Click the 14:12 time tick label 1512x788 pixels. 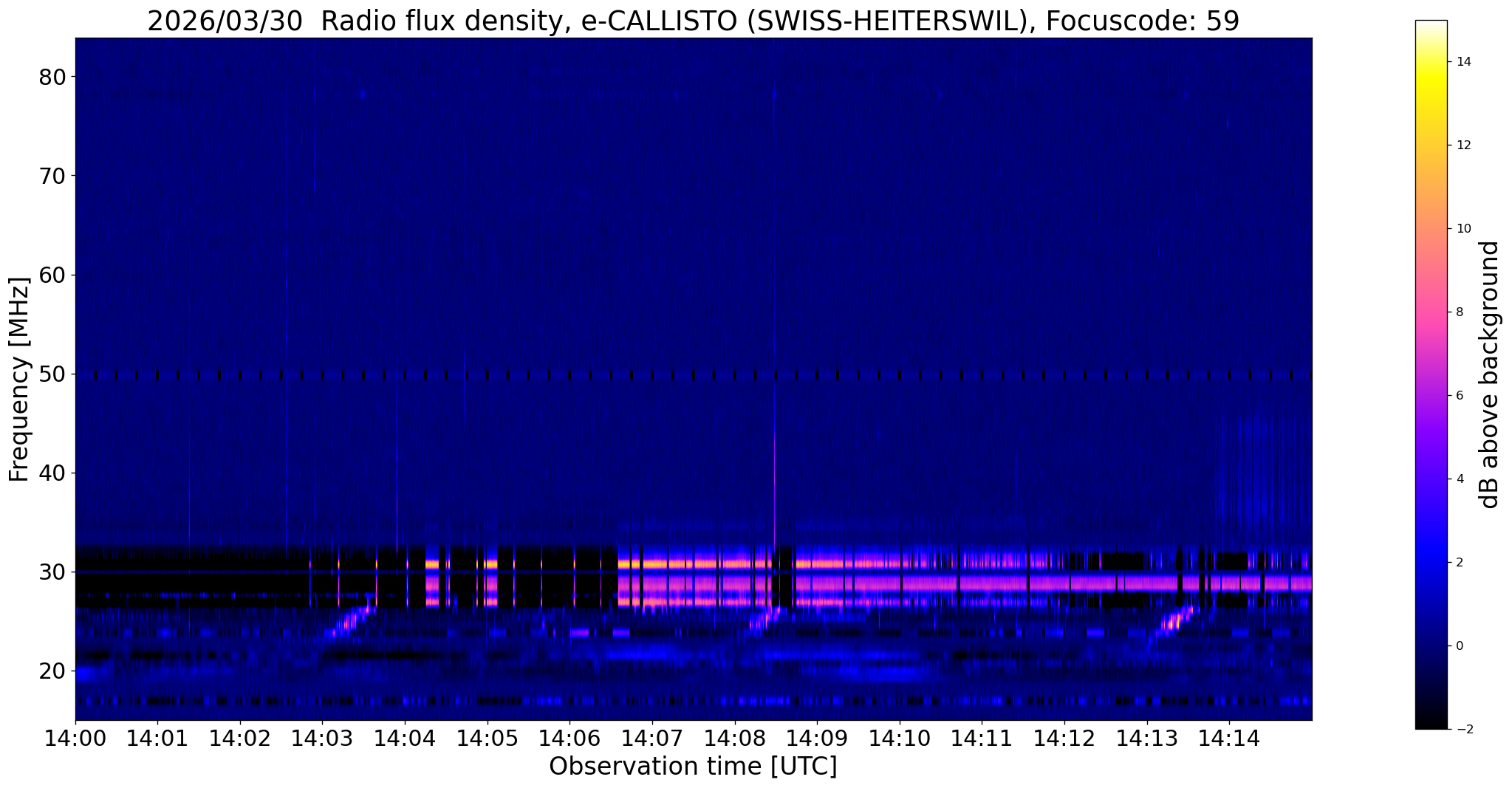coord(1064,738)
